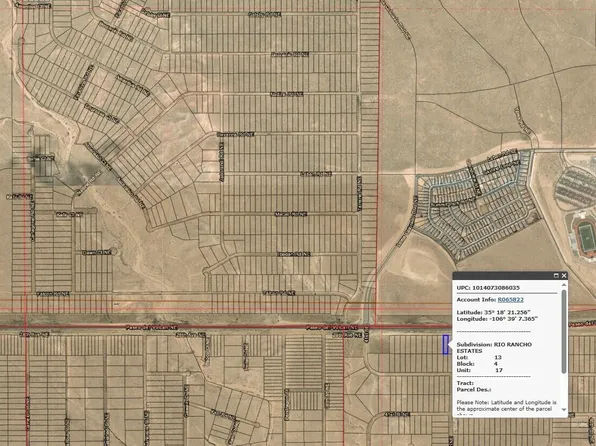Select the highlighted blue parcel on map

445,344
